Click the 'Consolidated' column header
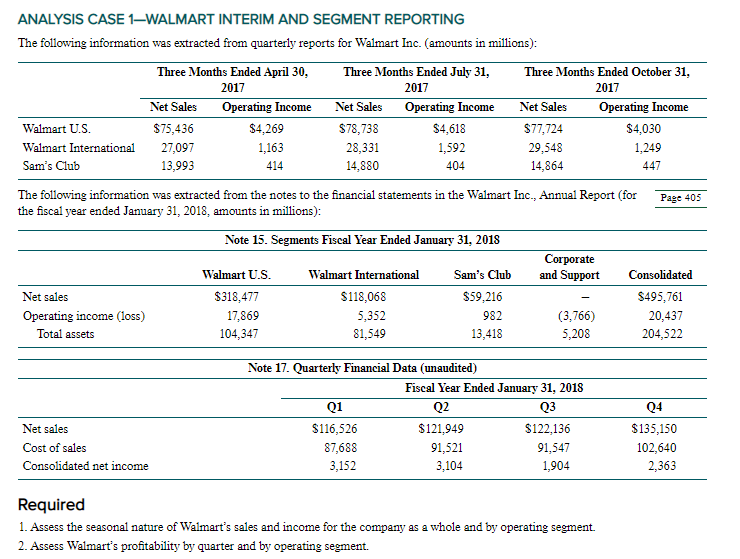This screenshot has width=740, height=559. pos(660,275)
